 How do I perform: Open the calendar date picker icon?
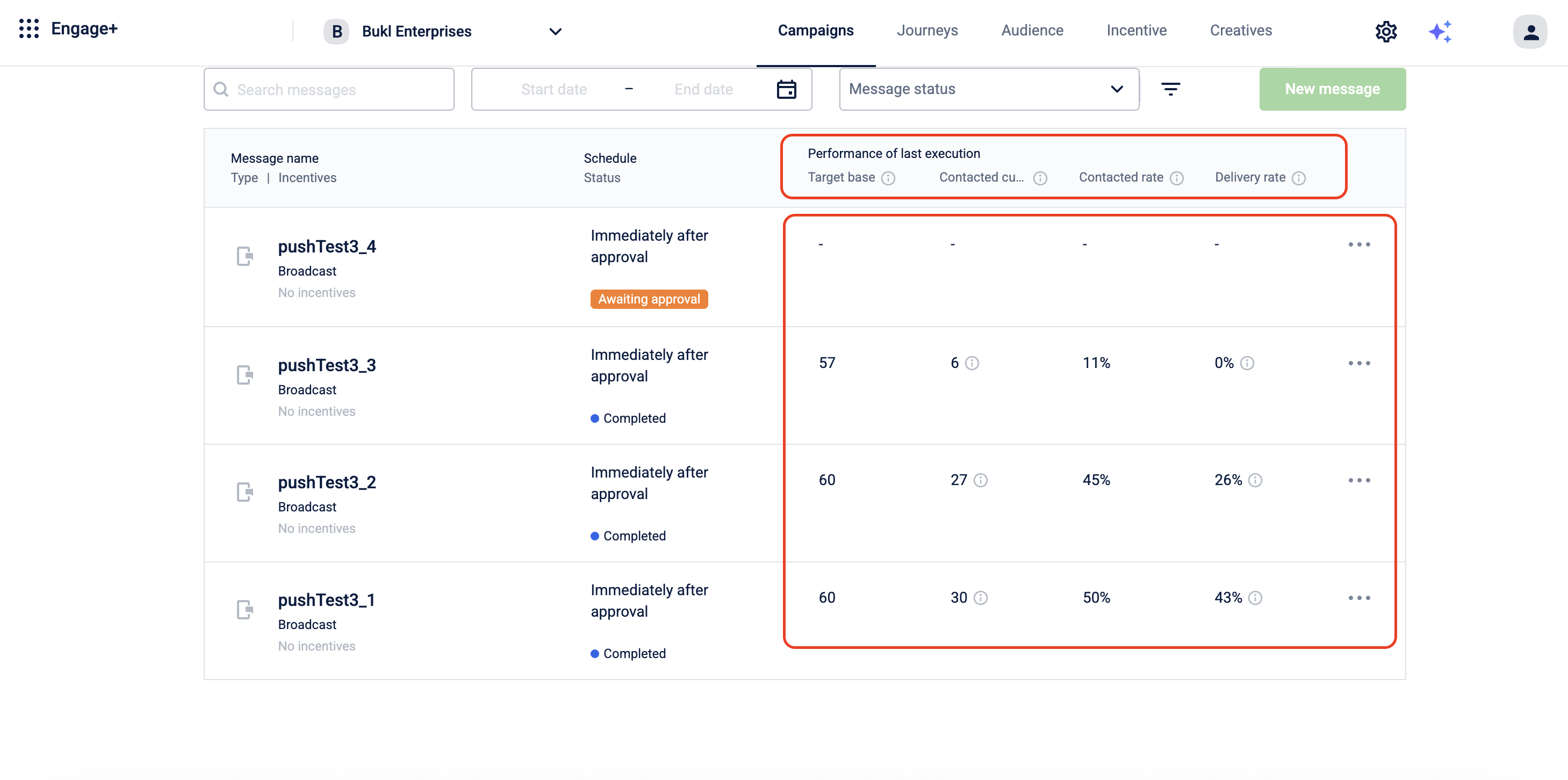(x=786, y=89)
